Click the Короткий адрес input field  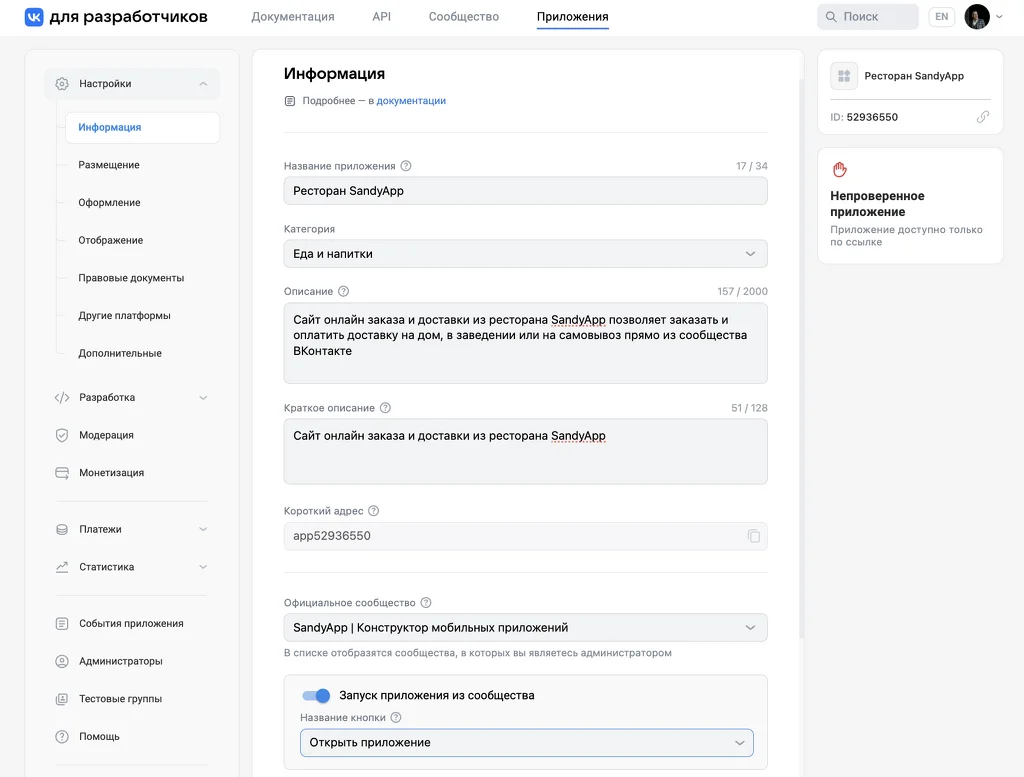525,536
